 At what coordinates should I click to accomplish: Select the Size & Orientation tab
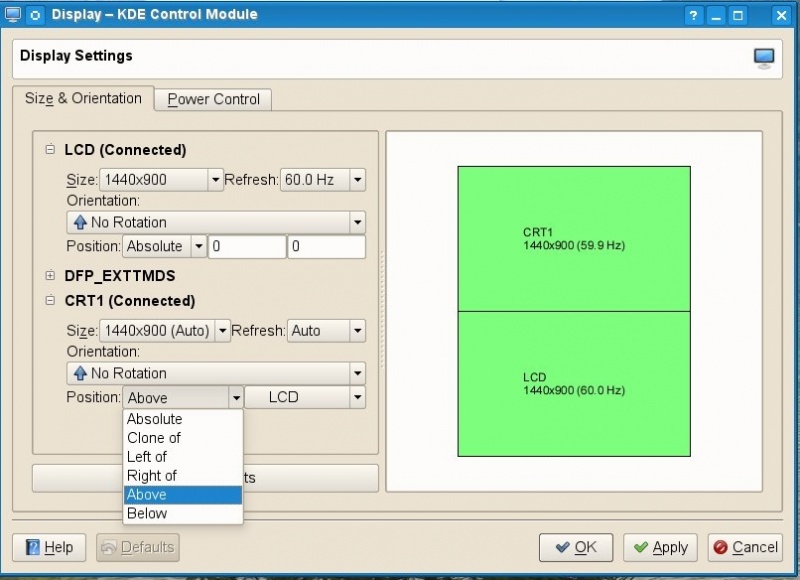point(83,98)
